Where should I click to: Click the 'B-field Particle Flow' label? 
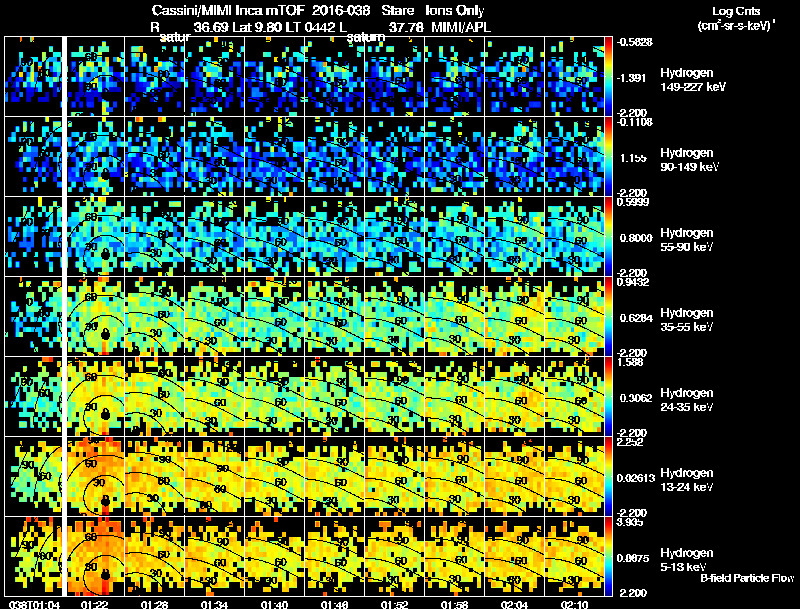(x=747, y=578)
